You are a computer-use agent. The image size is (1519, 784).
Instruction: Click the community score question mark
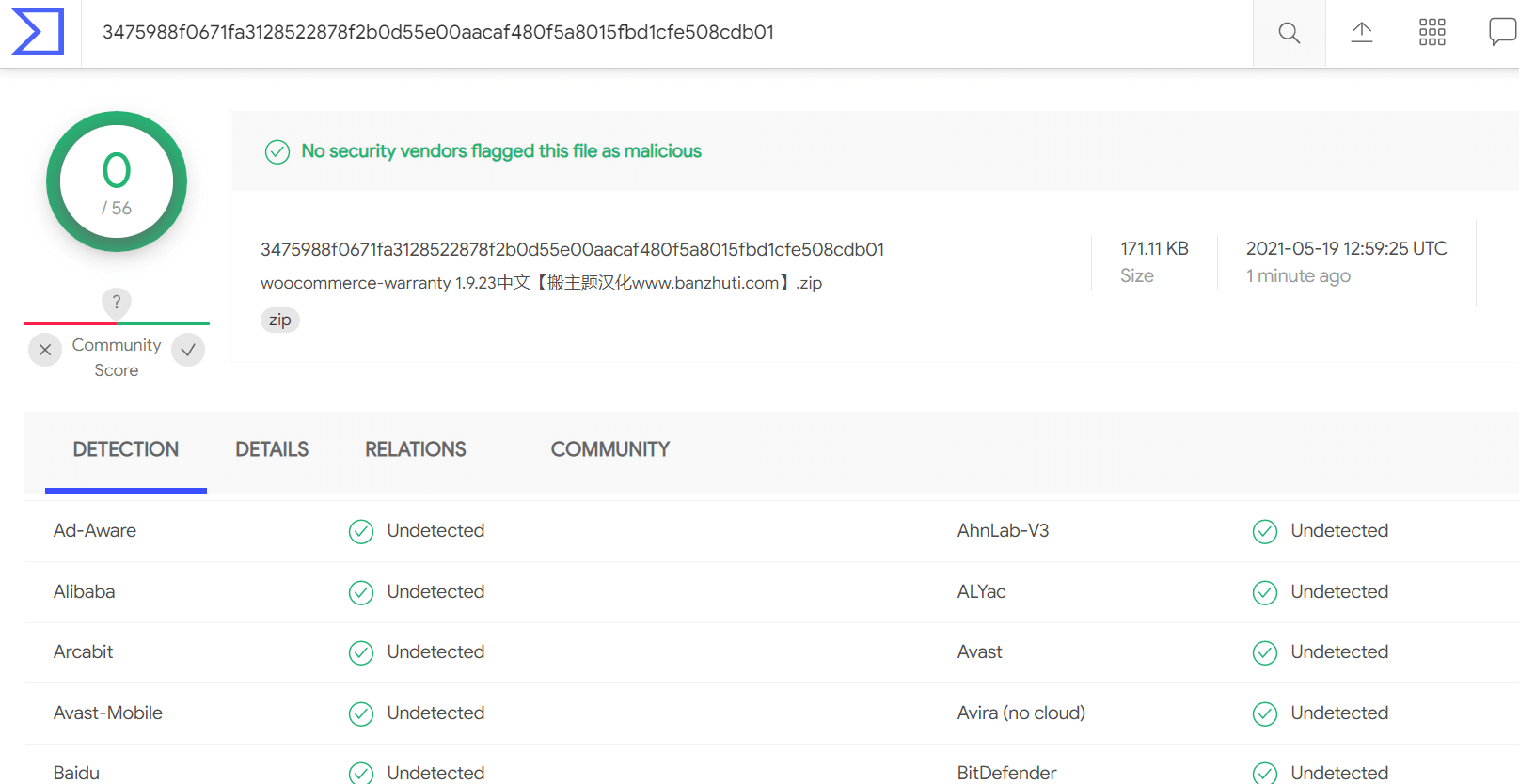click(117, 302)
